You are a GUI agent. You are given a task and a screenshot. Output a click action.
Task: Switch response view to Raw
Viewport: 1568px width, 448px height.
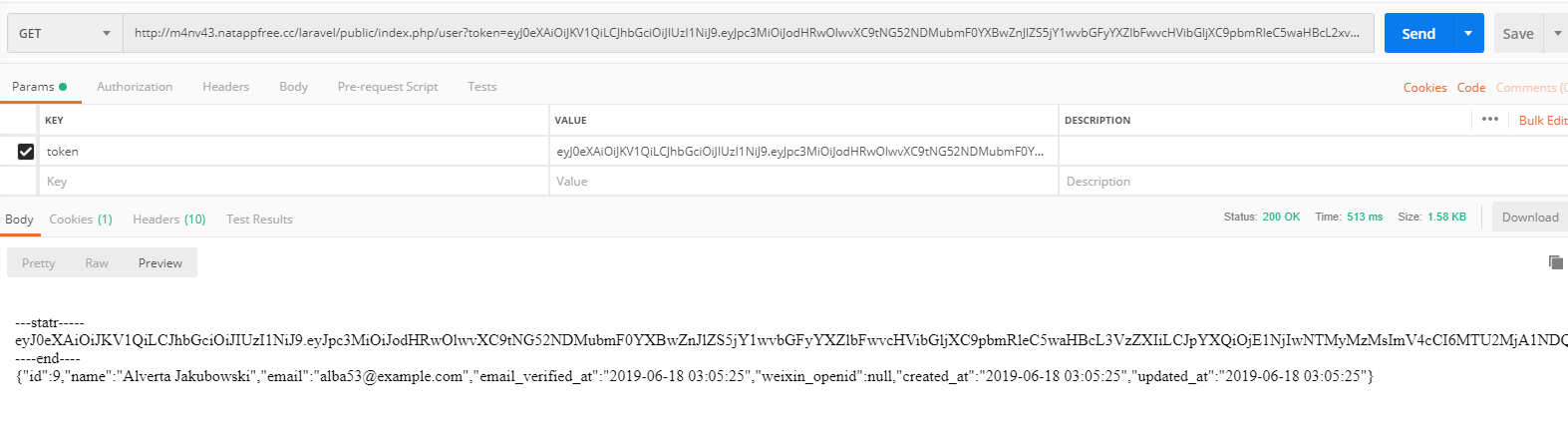pos(97,263)
